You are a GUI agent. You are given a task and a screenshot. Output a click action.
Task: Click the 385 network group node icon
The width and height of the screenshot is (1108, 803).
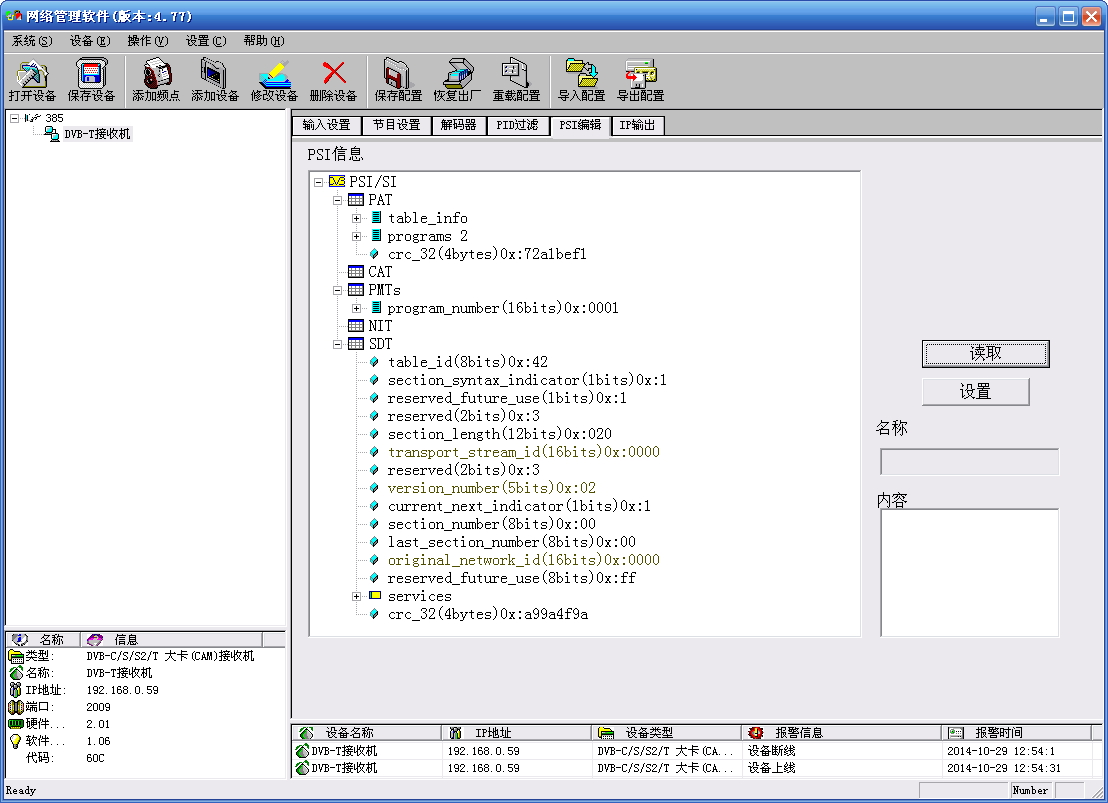[33, 118]
